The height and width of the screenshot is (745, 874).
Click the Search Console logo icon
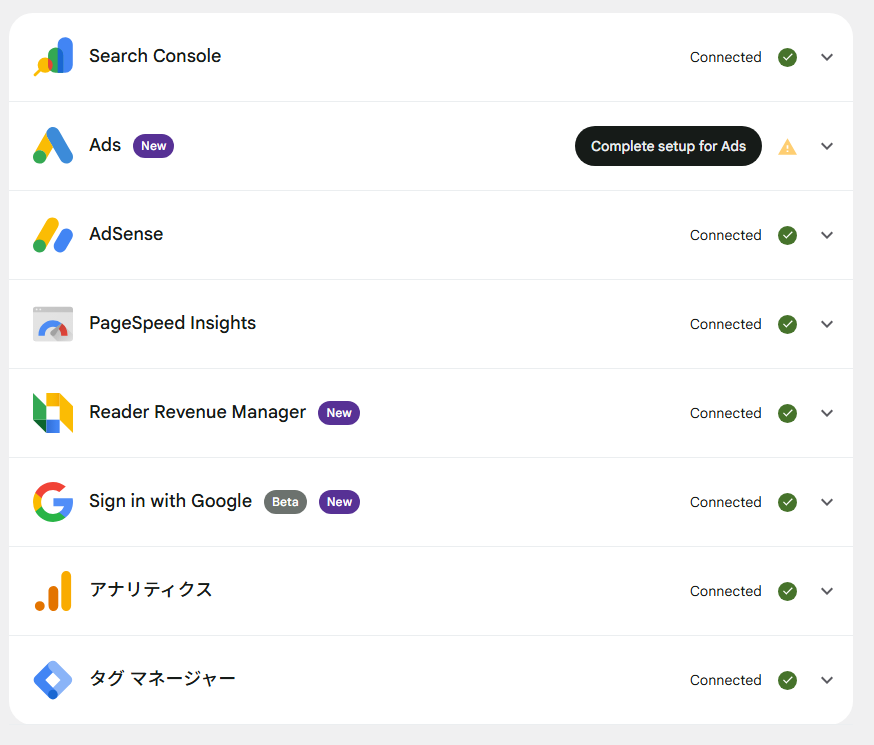(x=53, y=57)
